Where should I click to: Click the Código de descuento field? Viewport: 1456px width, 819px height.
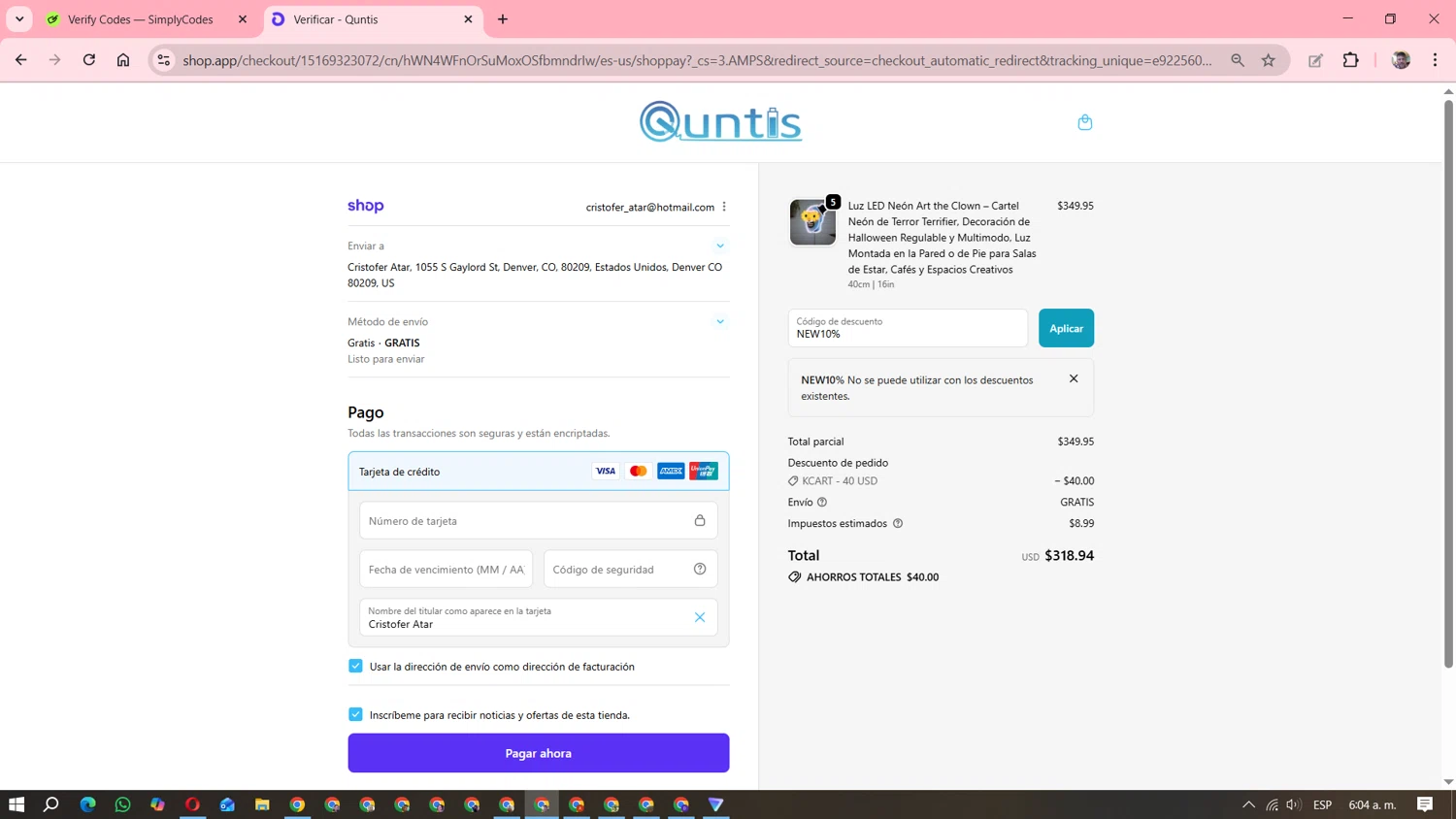(908, 328)
